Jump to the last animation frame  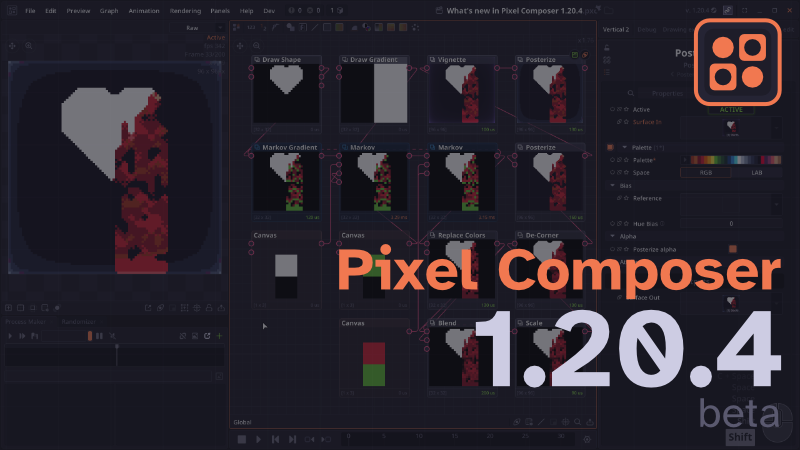pyautogui.click(x=292, y=439)
